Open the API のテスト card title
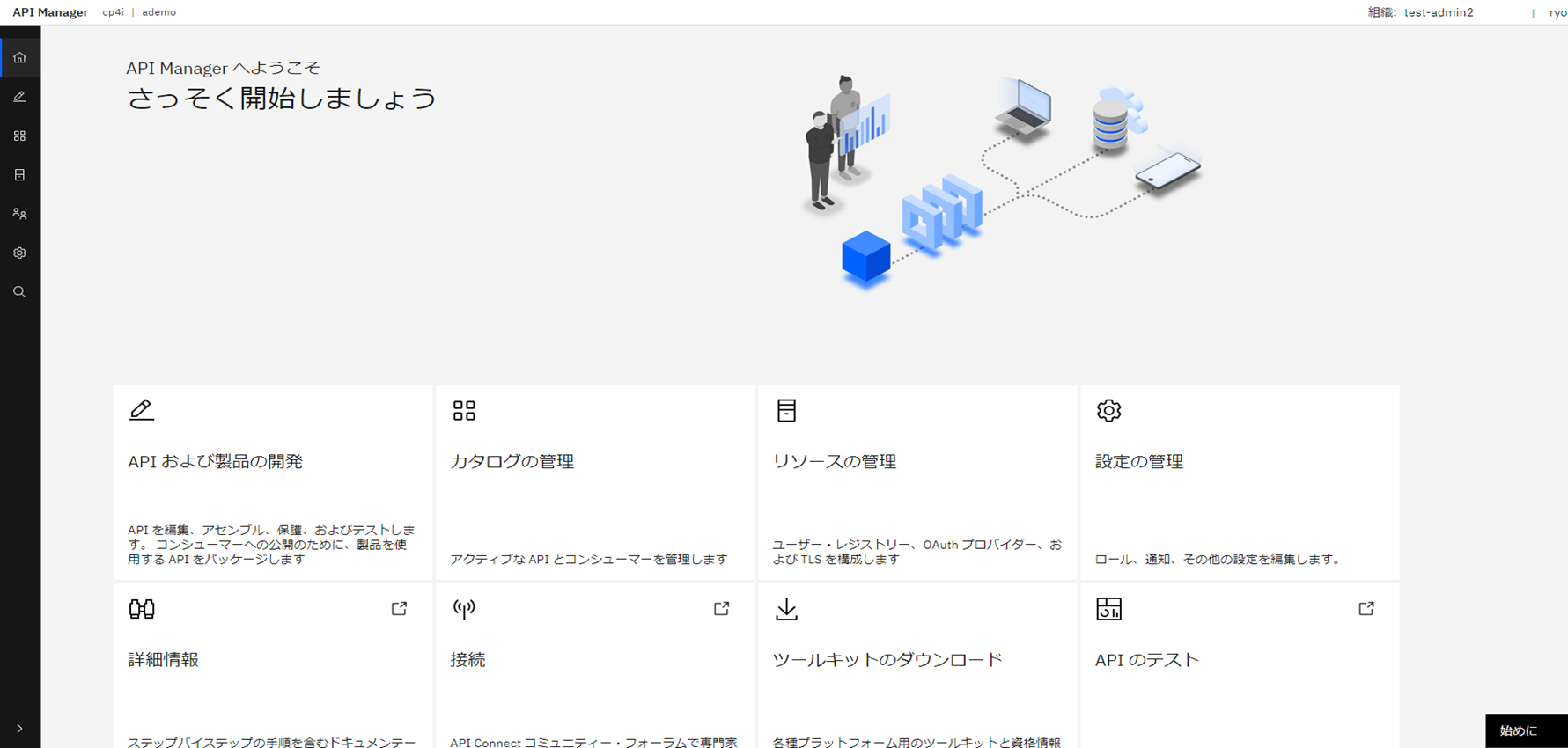Viewport: 1568px width, 748px height. tap(1146, 659)
